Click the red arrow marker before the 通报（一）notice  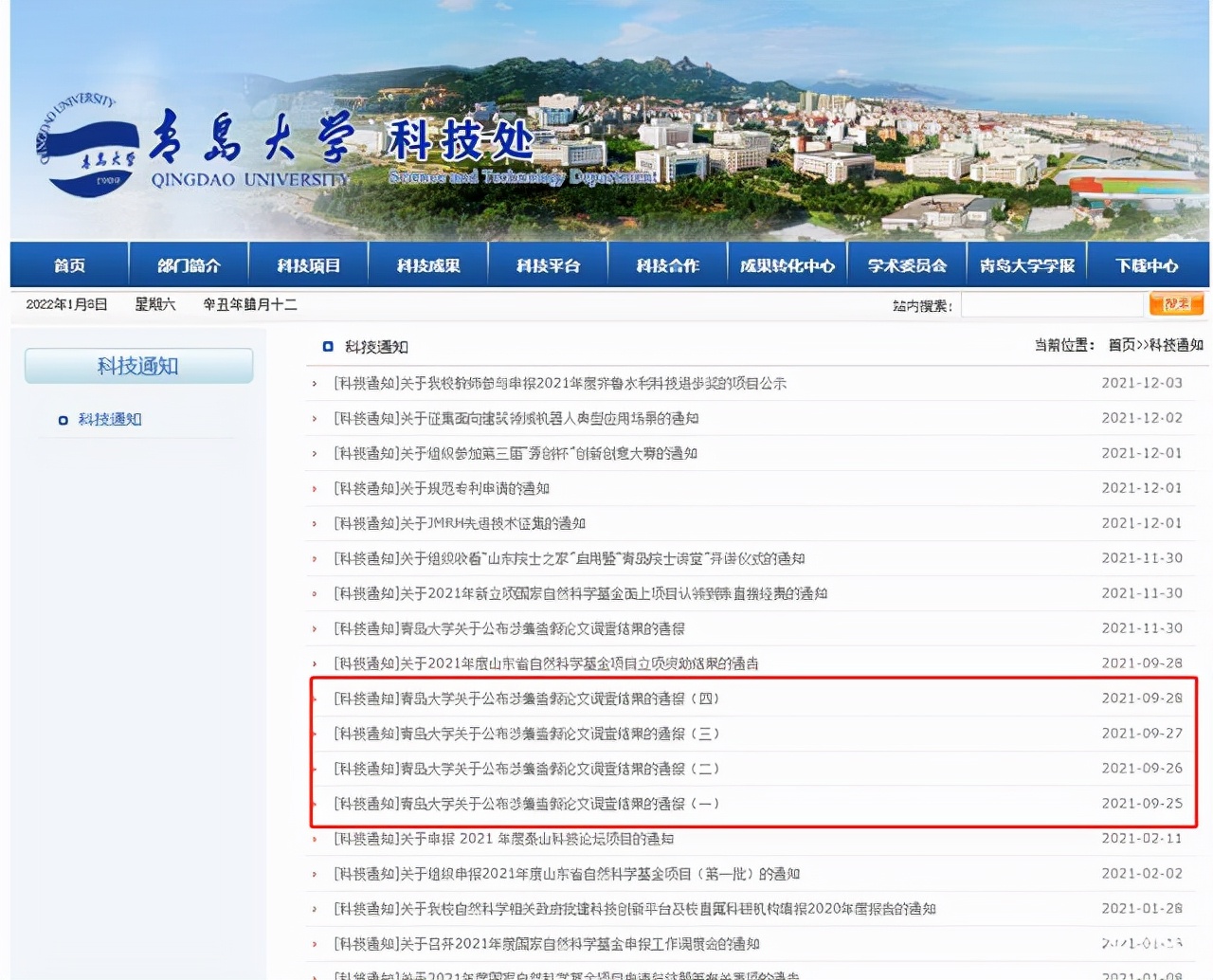pyautogui.click(x=314, y=803)
